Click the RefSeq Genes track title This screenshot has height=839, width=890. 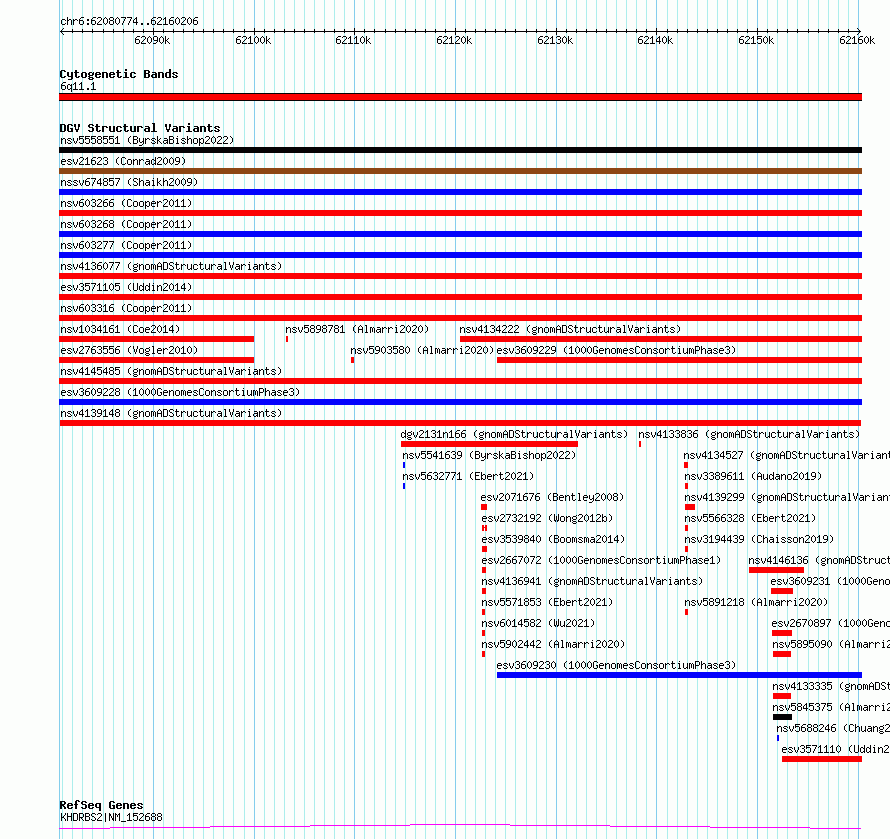point(102,805)
